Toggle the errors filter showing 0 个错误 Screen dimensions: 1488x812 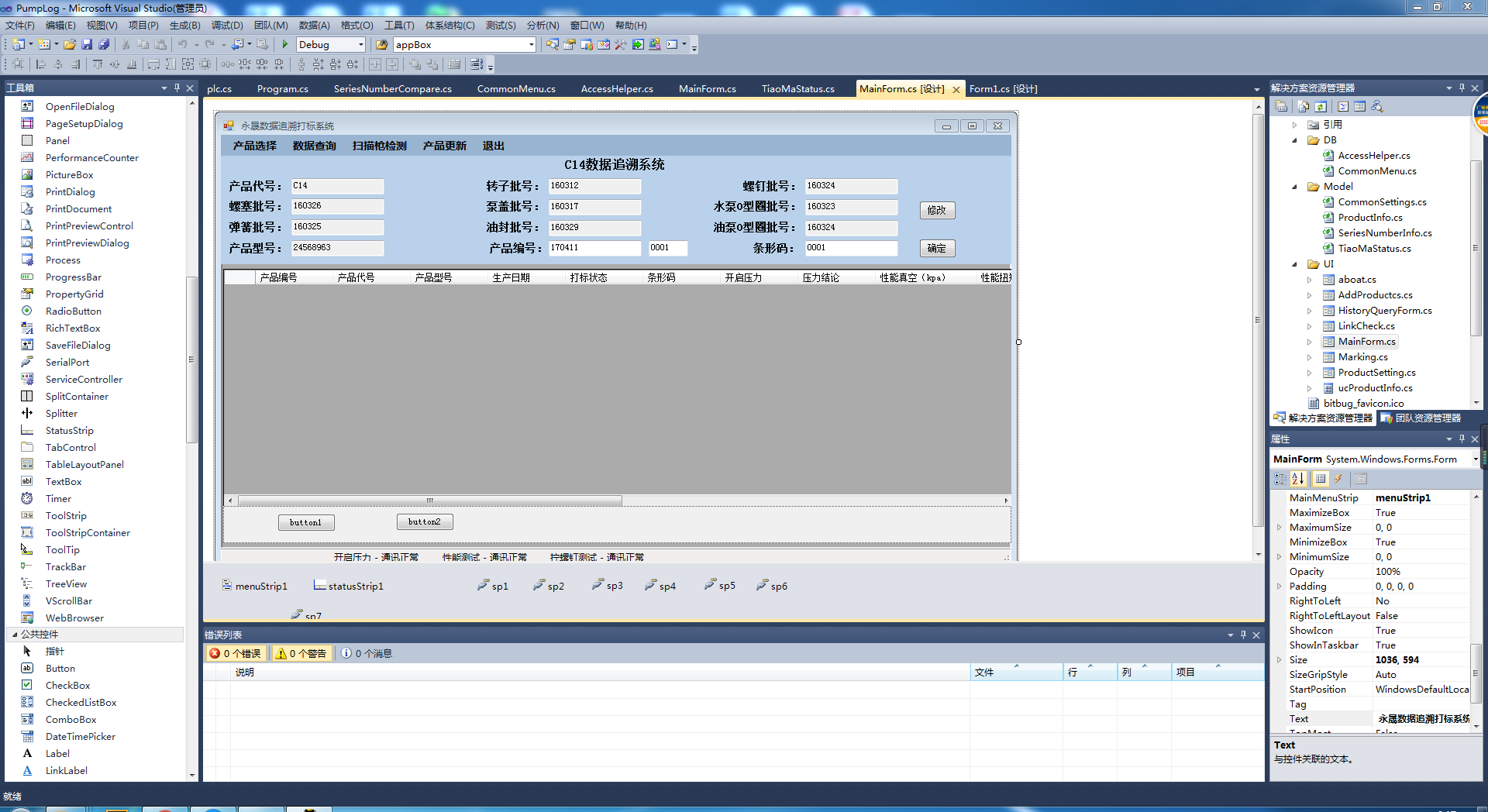pyautogui.click(x=236, y=654)
